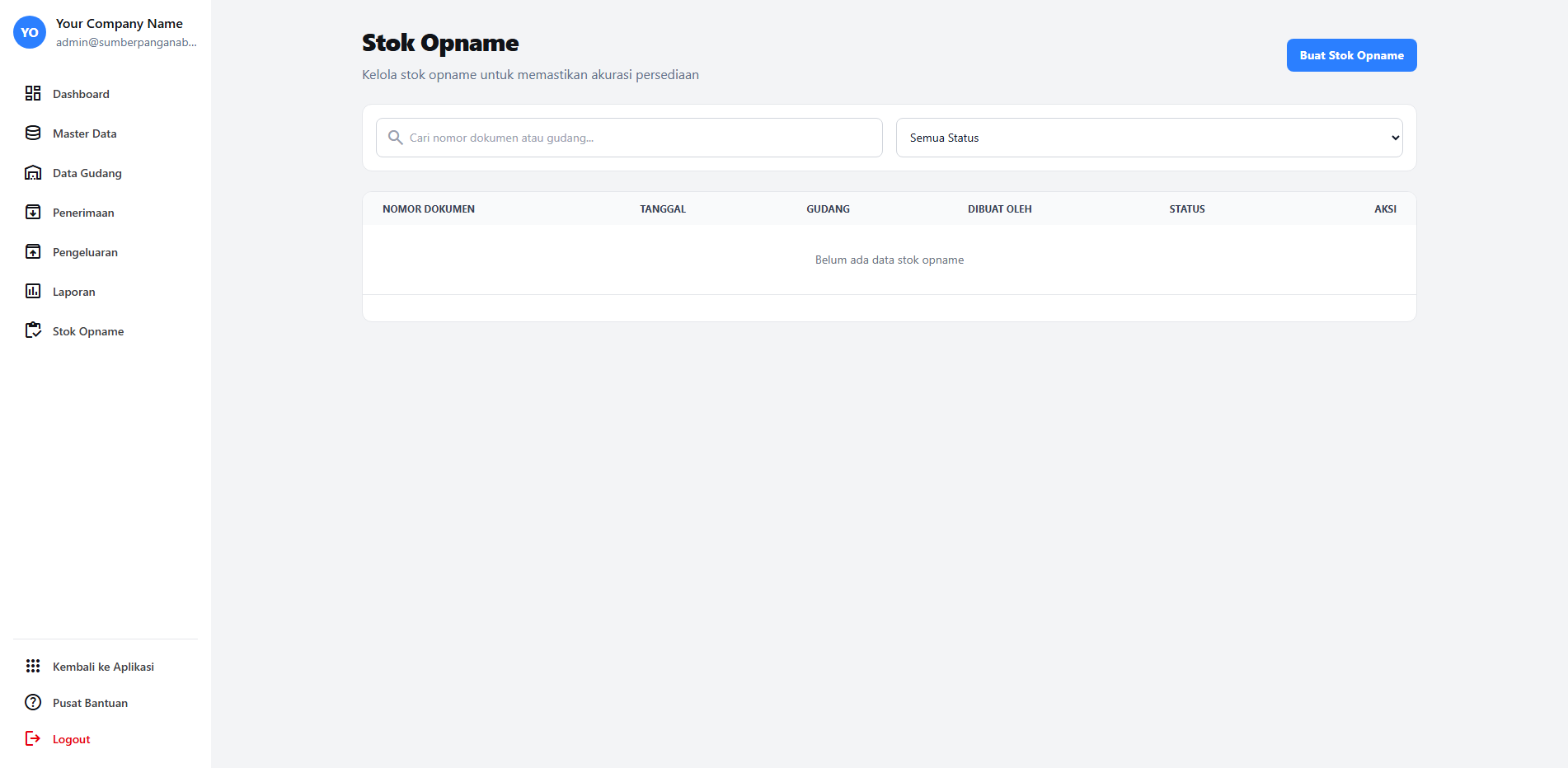This screenshot has width=1568, height=768.
Task: Click the Stok Opname clipboard icon
Action: 33,330
